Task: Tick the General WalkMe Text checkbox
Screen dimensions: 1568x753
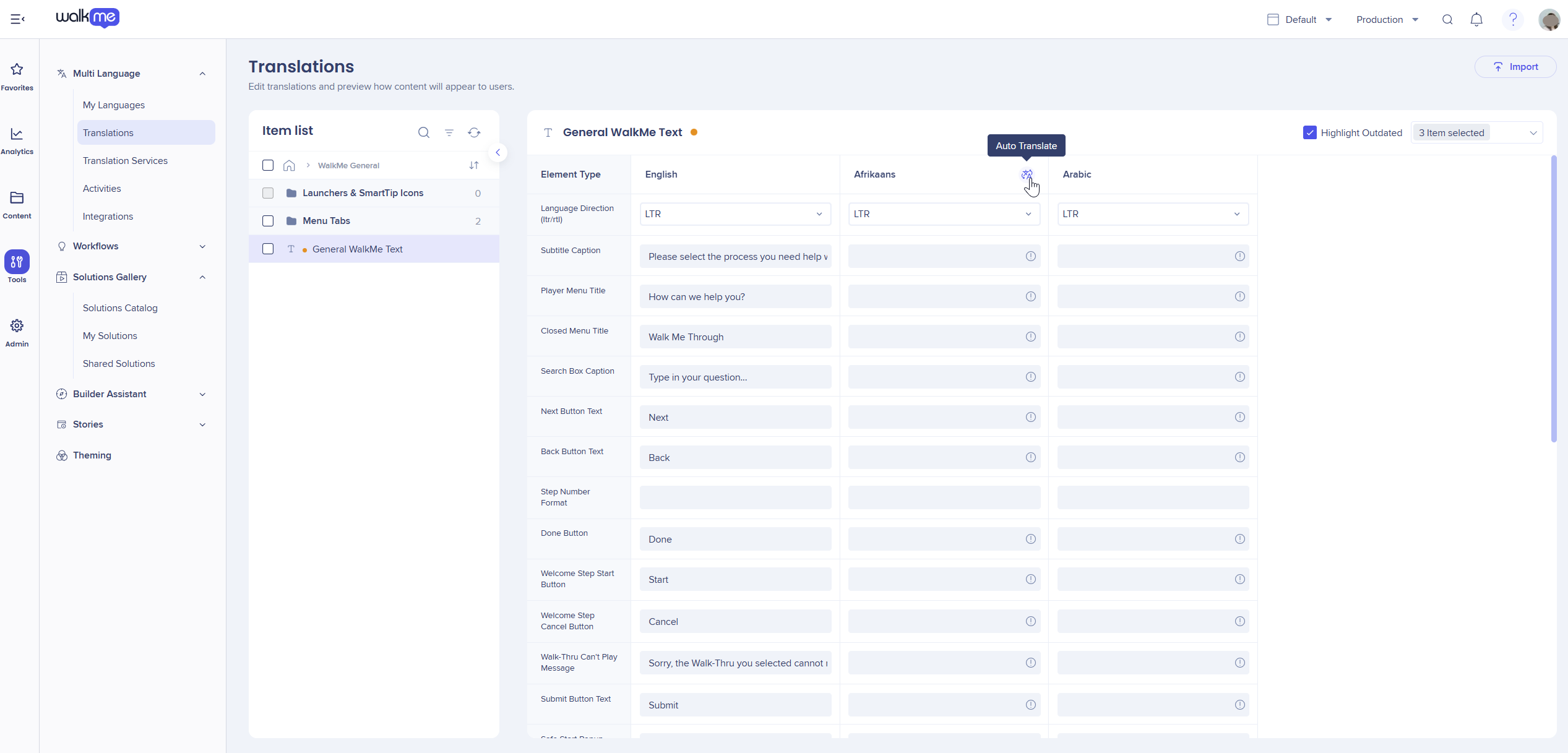Action: coord(268,249)
